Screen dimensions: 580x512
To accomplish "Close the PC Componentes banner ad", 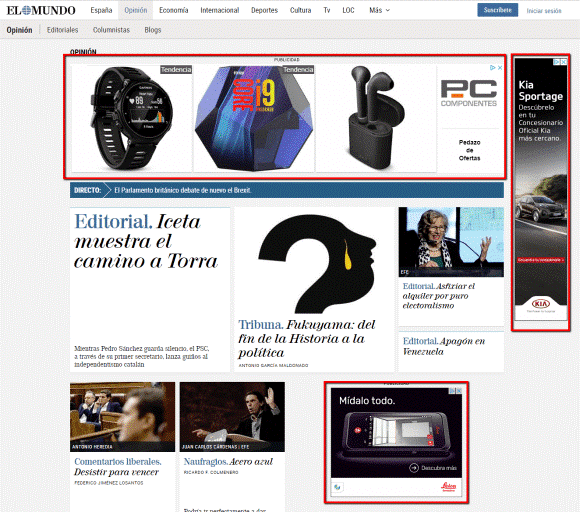I will click(x=500, y=68).
